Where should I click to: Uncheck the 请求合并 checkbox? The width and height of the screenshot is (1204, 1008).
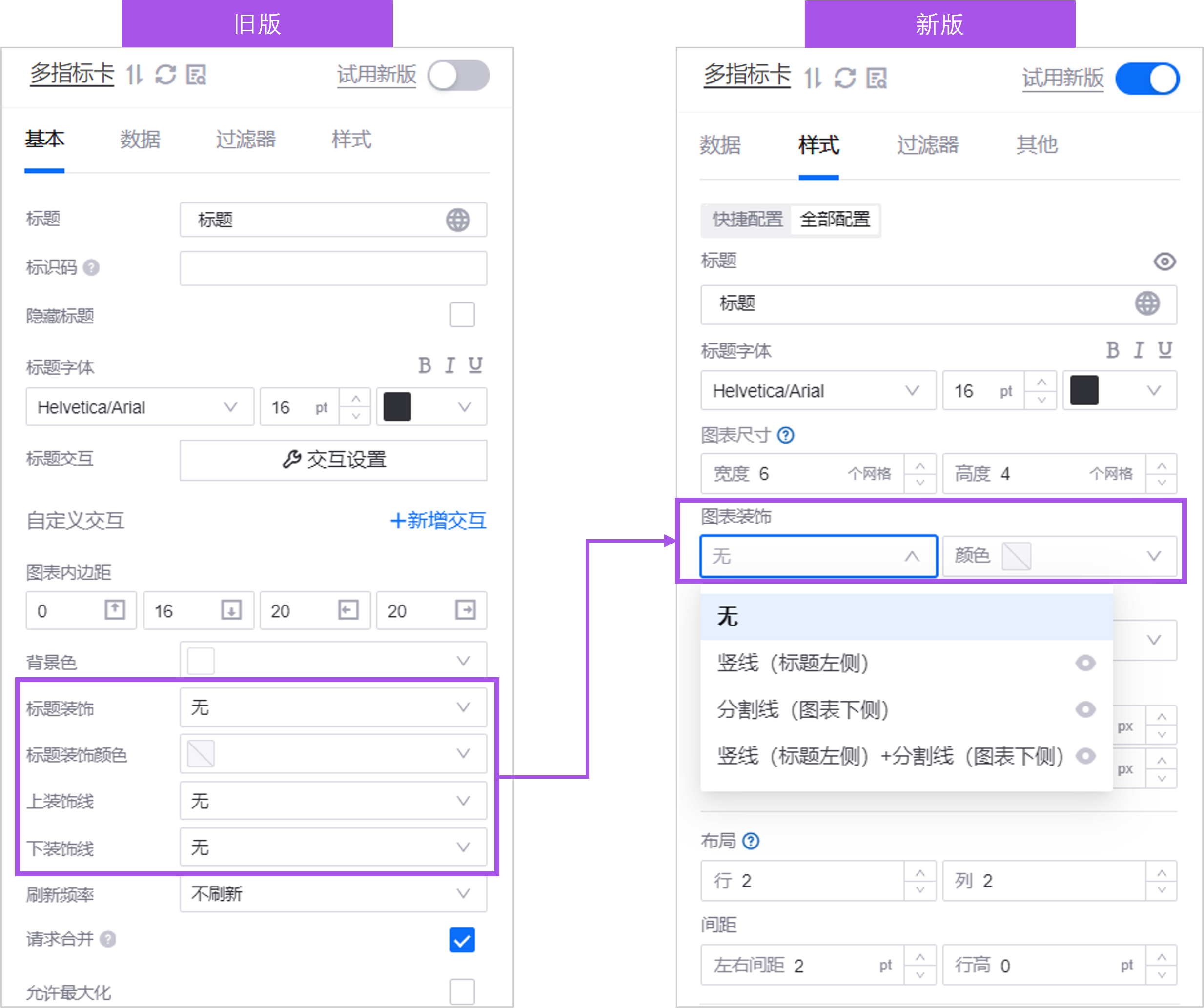point(462,940)
